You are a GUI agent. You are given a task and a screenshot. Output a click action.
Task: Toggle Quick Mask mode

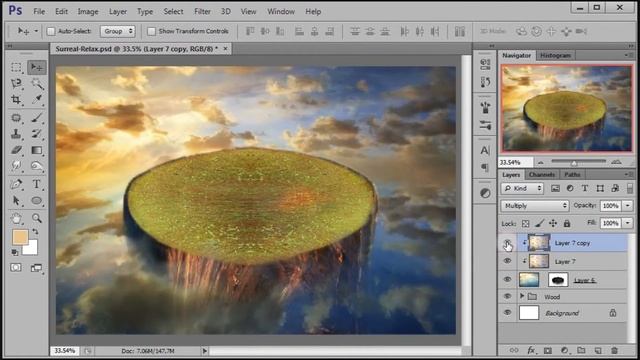[x=16, y=268]
